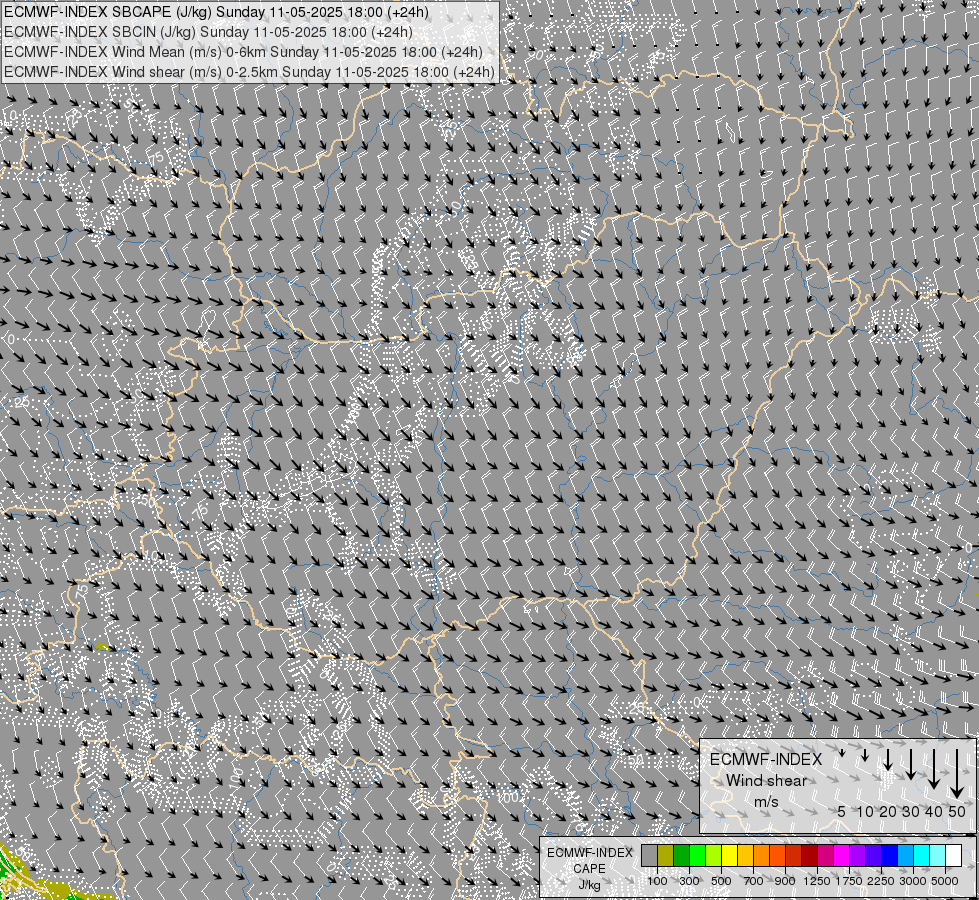Select the bright magenta CAPE legend swatch
The width and height of the screenshot is (979, 900).
click(842, 855)
